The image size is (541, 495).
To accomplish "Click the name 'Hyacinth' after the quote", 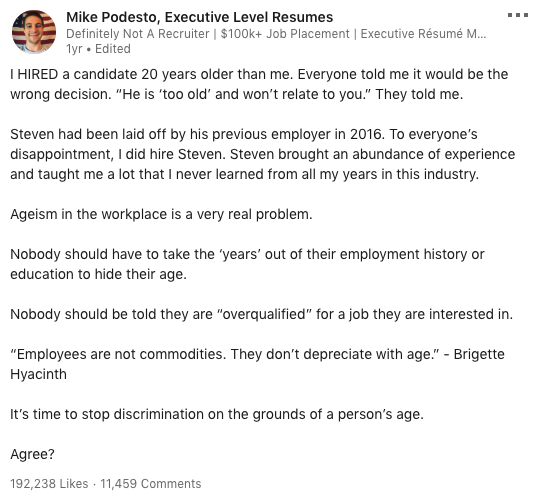I will [38, 374].
